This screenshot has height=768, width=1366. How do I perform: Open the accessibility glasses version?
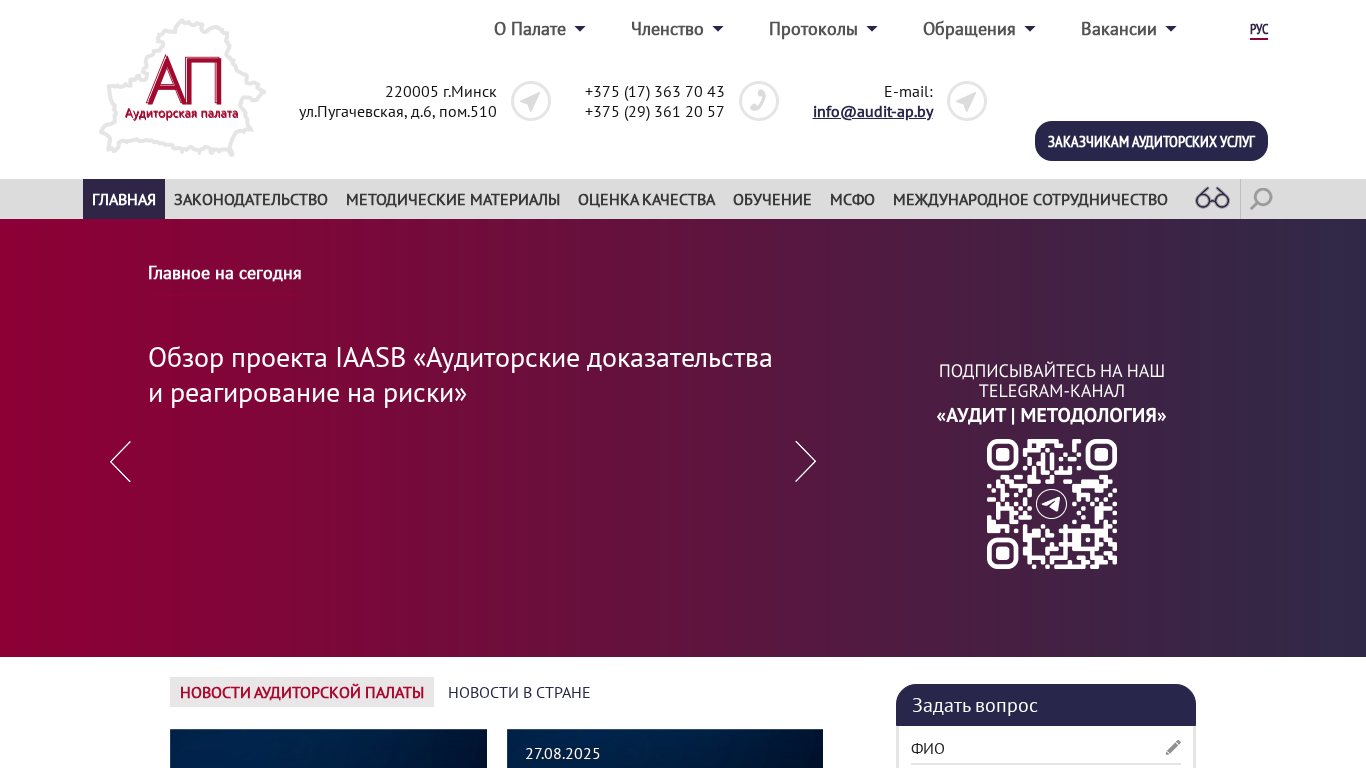1212,198
